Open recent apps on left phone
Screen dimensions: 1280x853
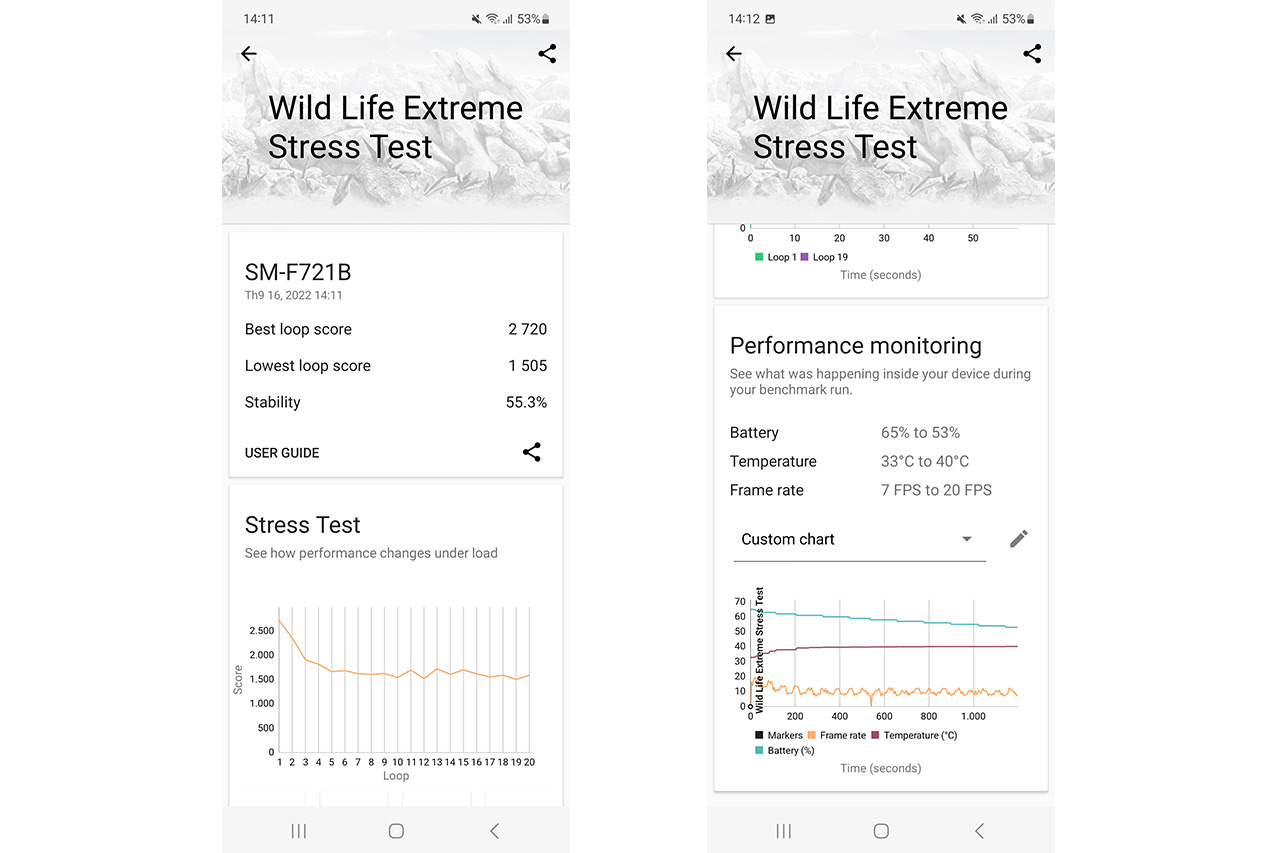click(x=298, y=831)
